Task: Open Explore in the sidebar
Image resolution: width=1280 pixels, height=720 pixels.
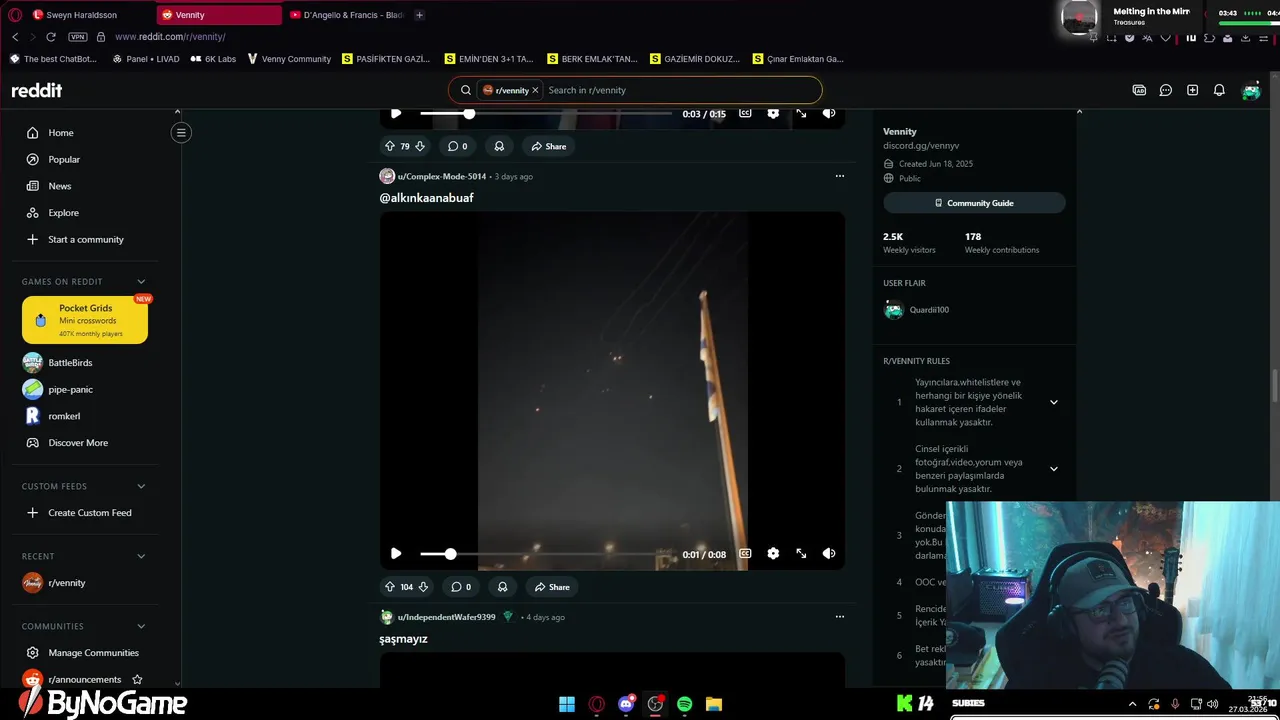Action: coord(63,213)
